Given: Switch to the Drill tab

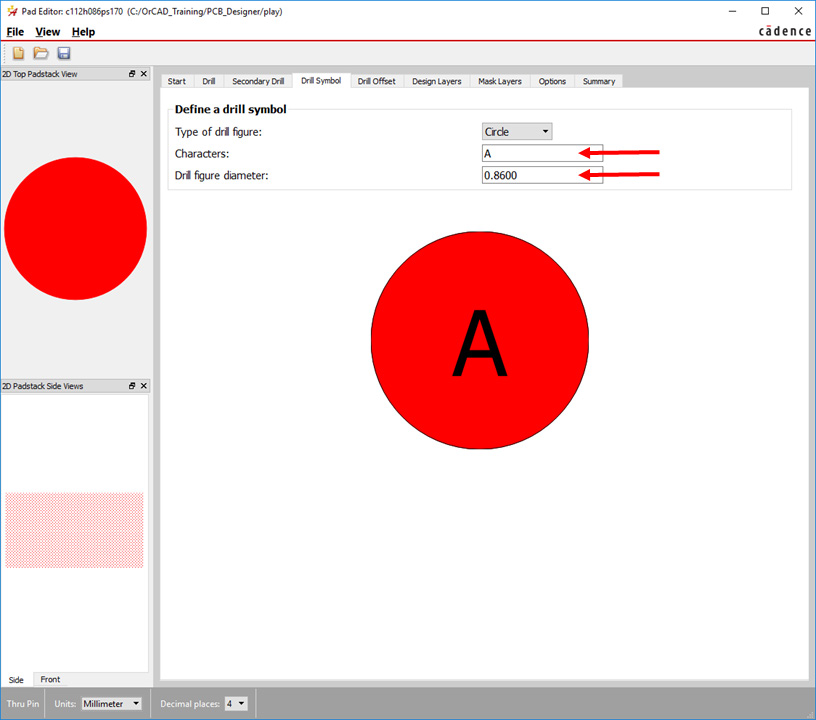Looking at the screenshot, I should click(x=209, y=81).
